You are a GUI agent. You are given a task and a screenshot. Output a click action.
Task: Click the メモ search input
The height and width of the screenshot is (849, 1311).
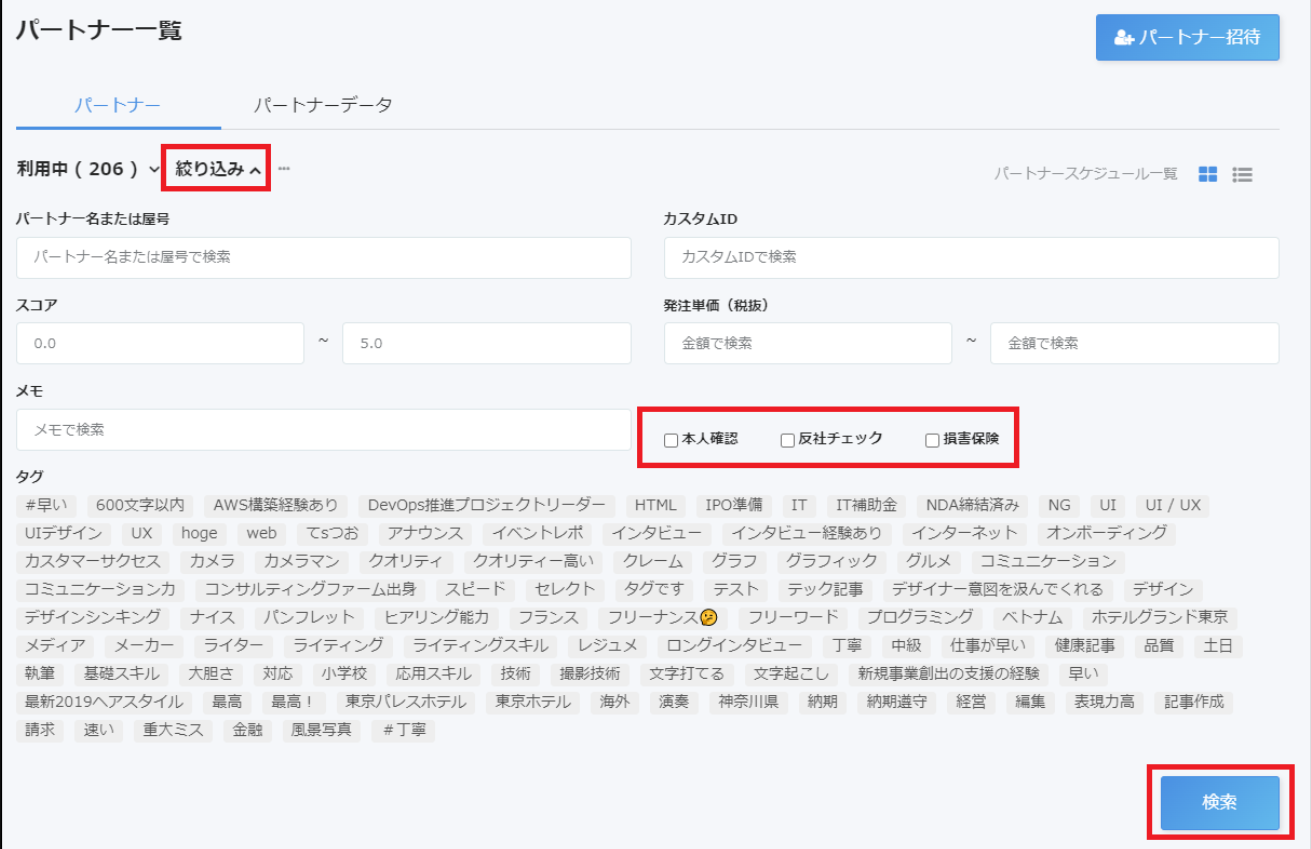pos(323,429)
